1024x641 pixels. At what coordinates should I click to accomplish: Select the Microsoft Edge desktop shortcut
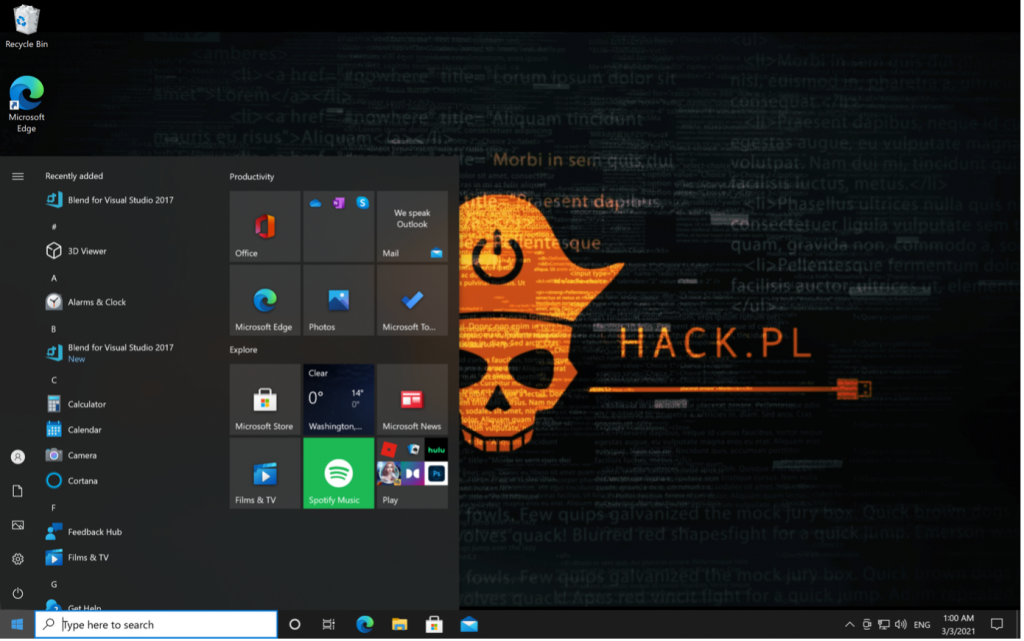26,104
